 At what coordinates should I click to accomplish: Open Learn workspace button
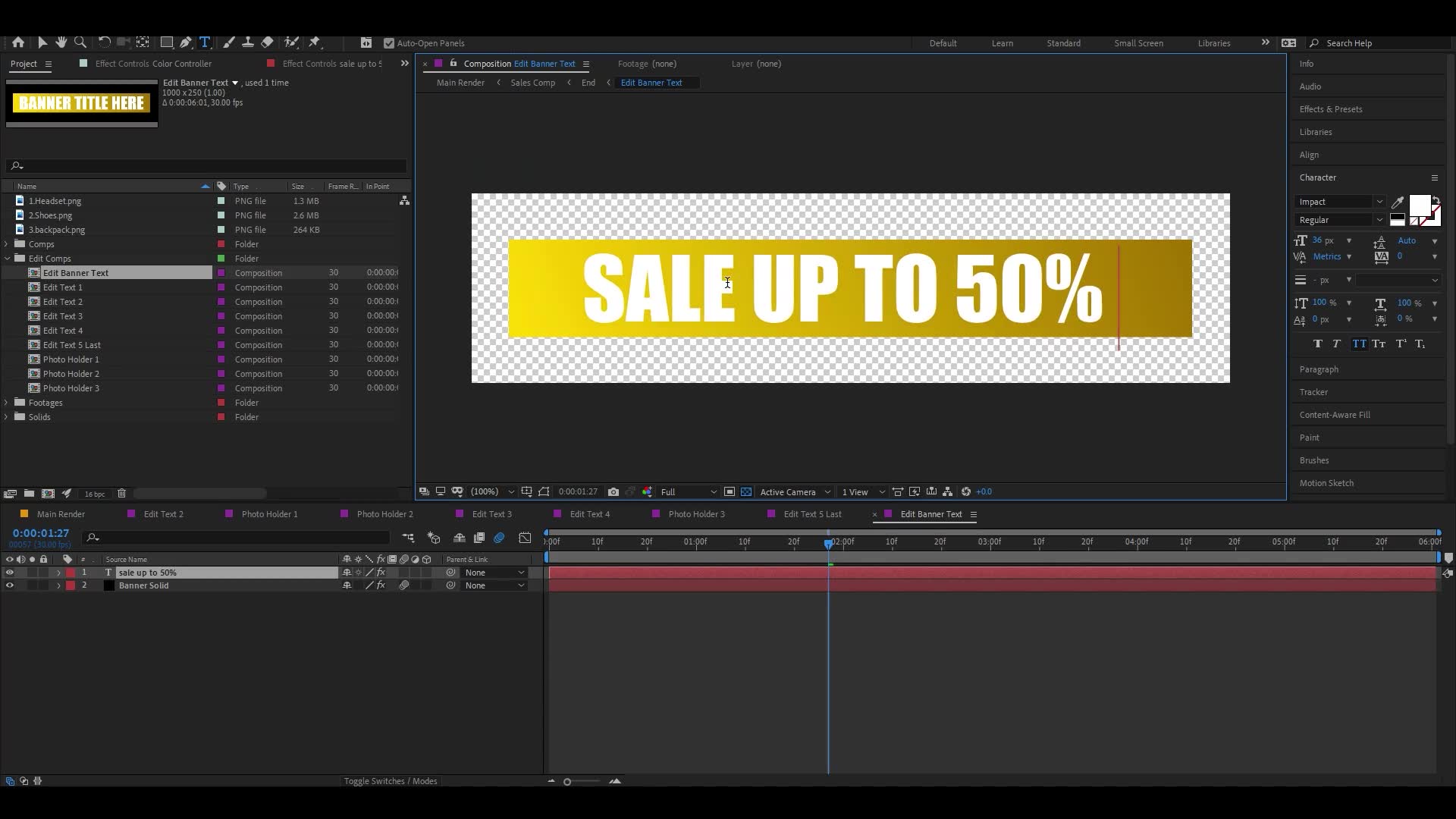click(1002, 42)
